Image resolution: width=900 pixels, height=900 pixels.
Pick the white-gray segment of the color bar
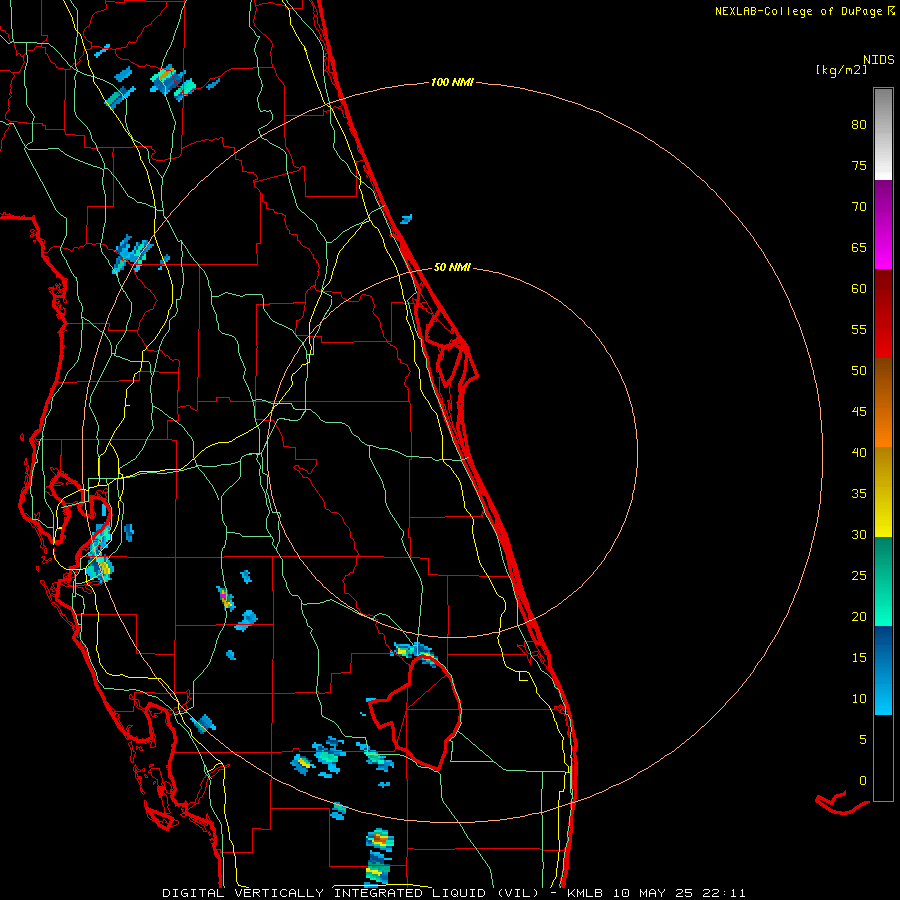[x=883, y=135]
